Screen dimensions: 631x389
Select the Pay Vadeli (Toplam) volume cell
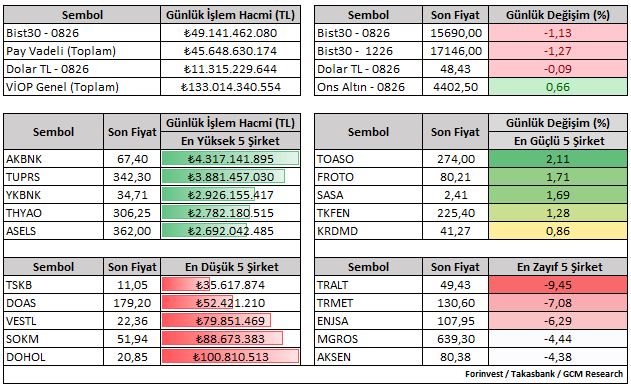pos(230,51)
